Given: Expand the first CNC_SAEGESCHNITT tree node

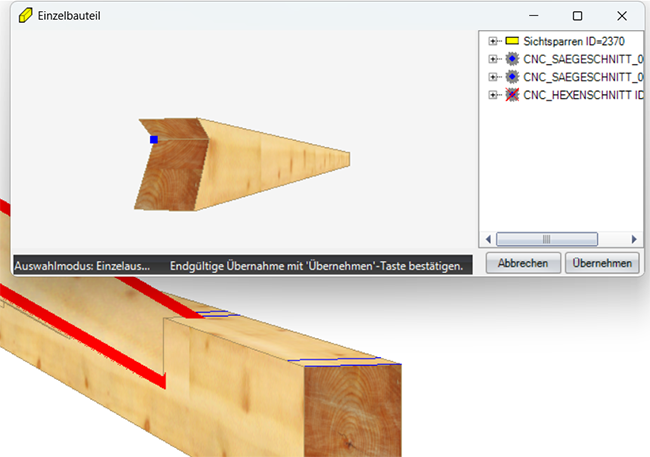Looking at the screenshot, I should pyautogui.click(x=493, y=59).
